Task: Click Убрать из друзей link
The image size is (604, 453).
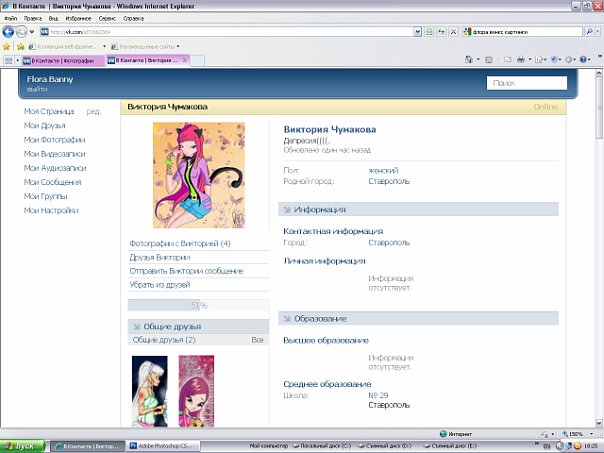Action: pos(160,285)
